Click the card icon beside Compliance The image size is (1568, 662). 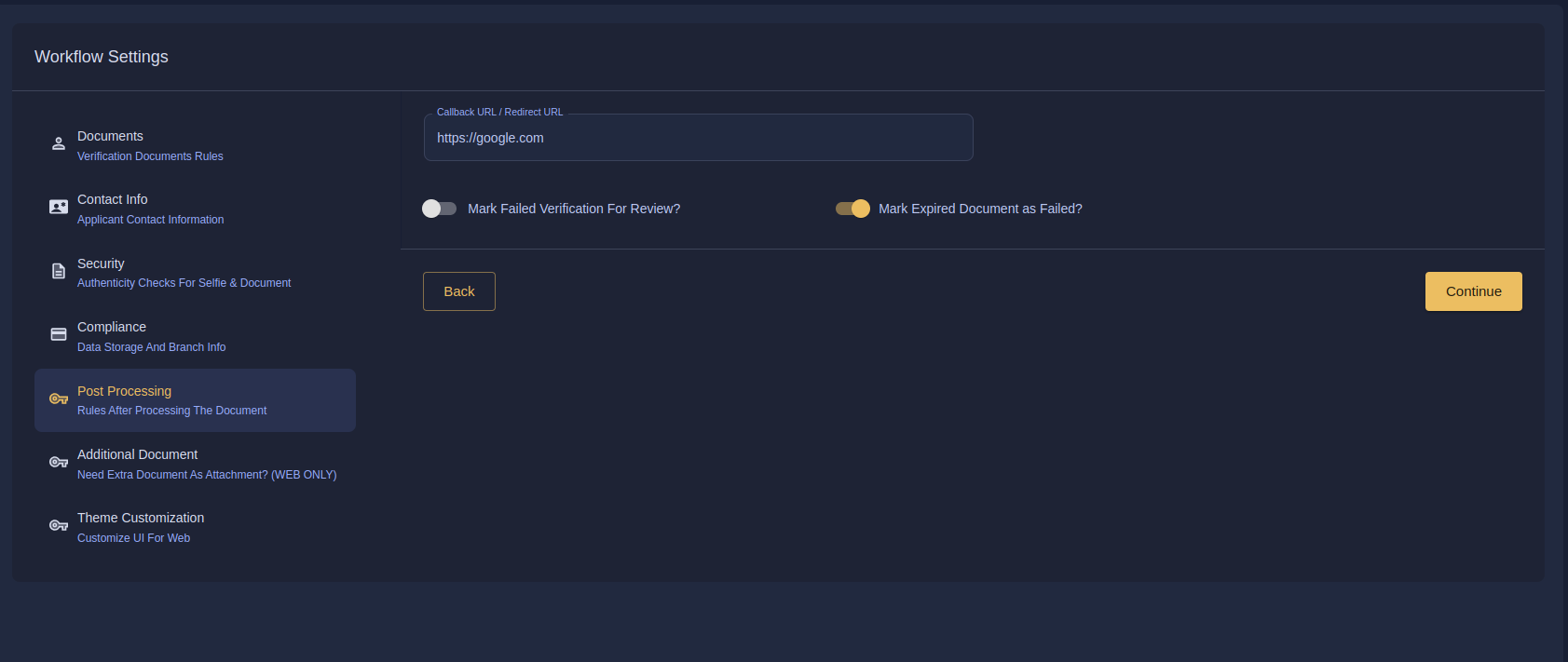tap(59, 334)
